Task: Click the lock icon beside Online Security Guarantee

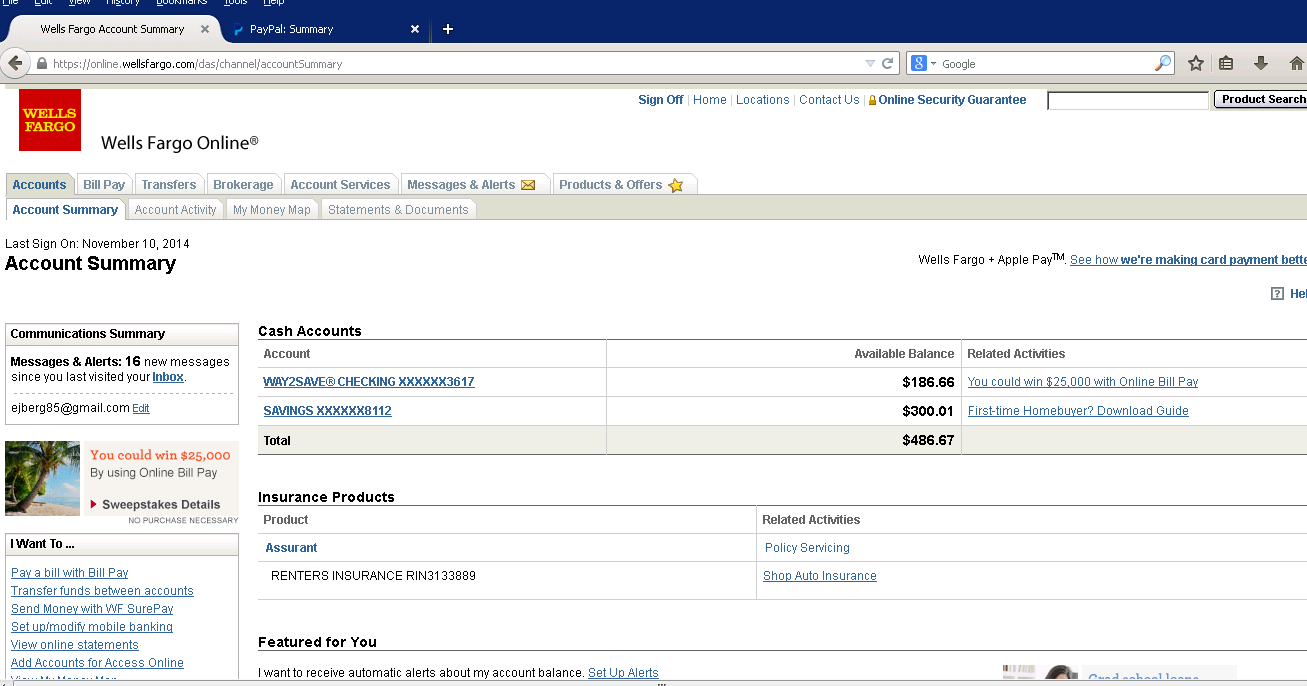Action: click(872, 100)
